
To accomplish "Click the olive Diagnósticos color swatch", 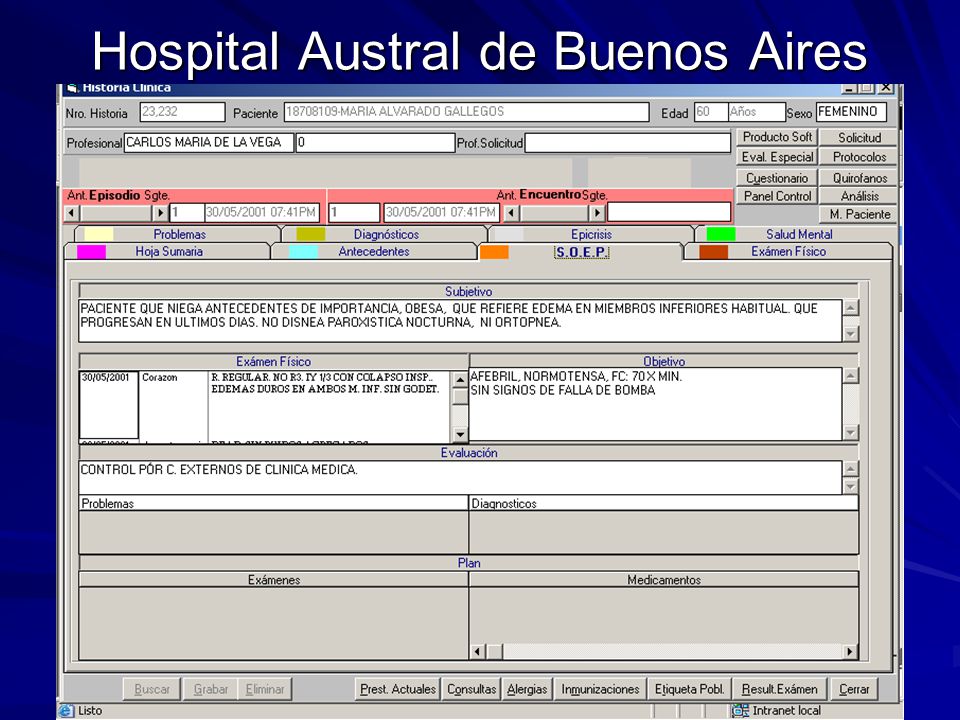I will click(x=310, y=234).
